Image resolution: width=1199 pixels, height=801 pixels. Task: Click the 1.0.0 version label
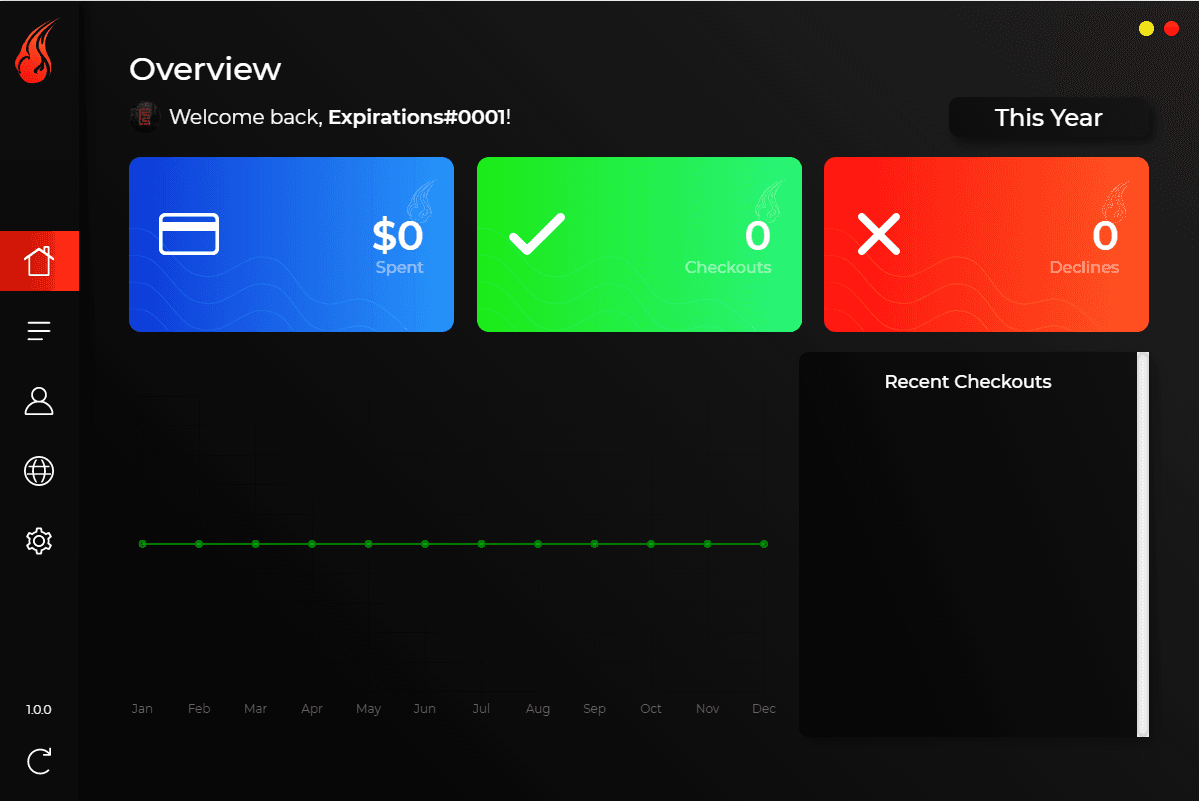[39, 710]
